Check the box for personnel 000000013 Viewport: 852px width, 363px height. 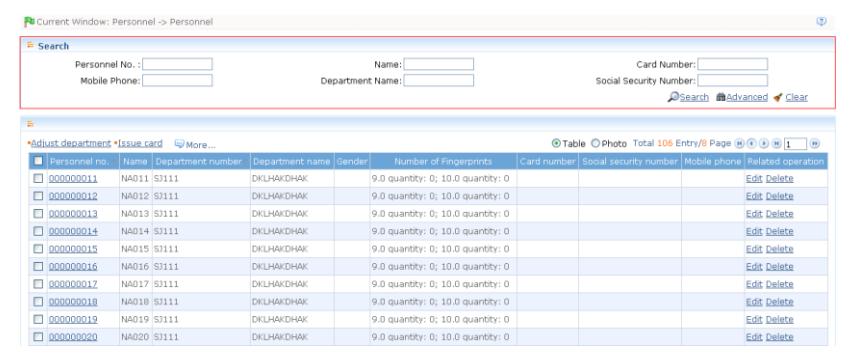point(38,214)
